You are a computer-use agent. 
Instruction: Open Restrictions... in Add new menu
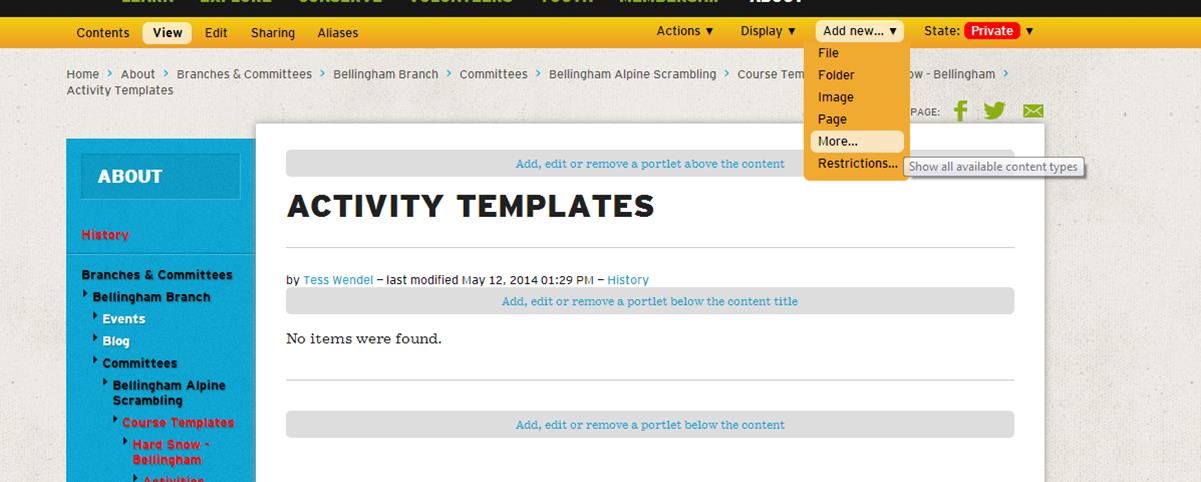click(x=856, y=163)
